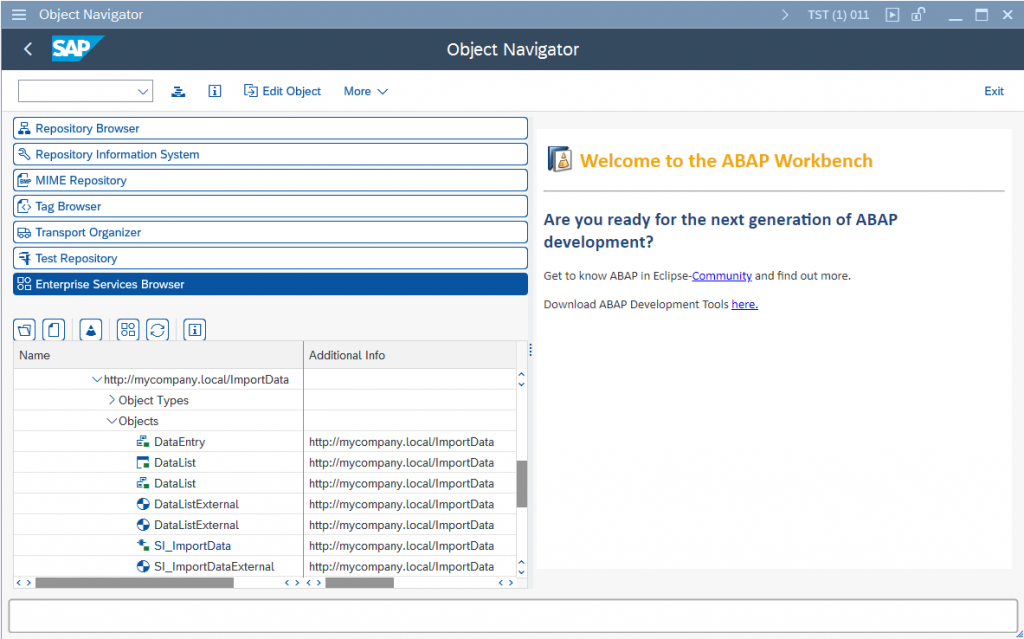Click the second DataList data type icon
Image resolution: width=1024 pixels, height=639 pixels.
coord(142,483)
